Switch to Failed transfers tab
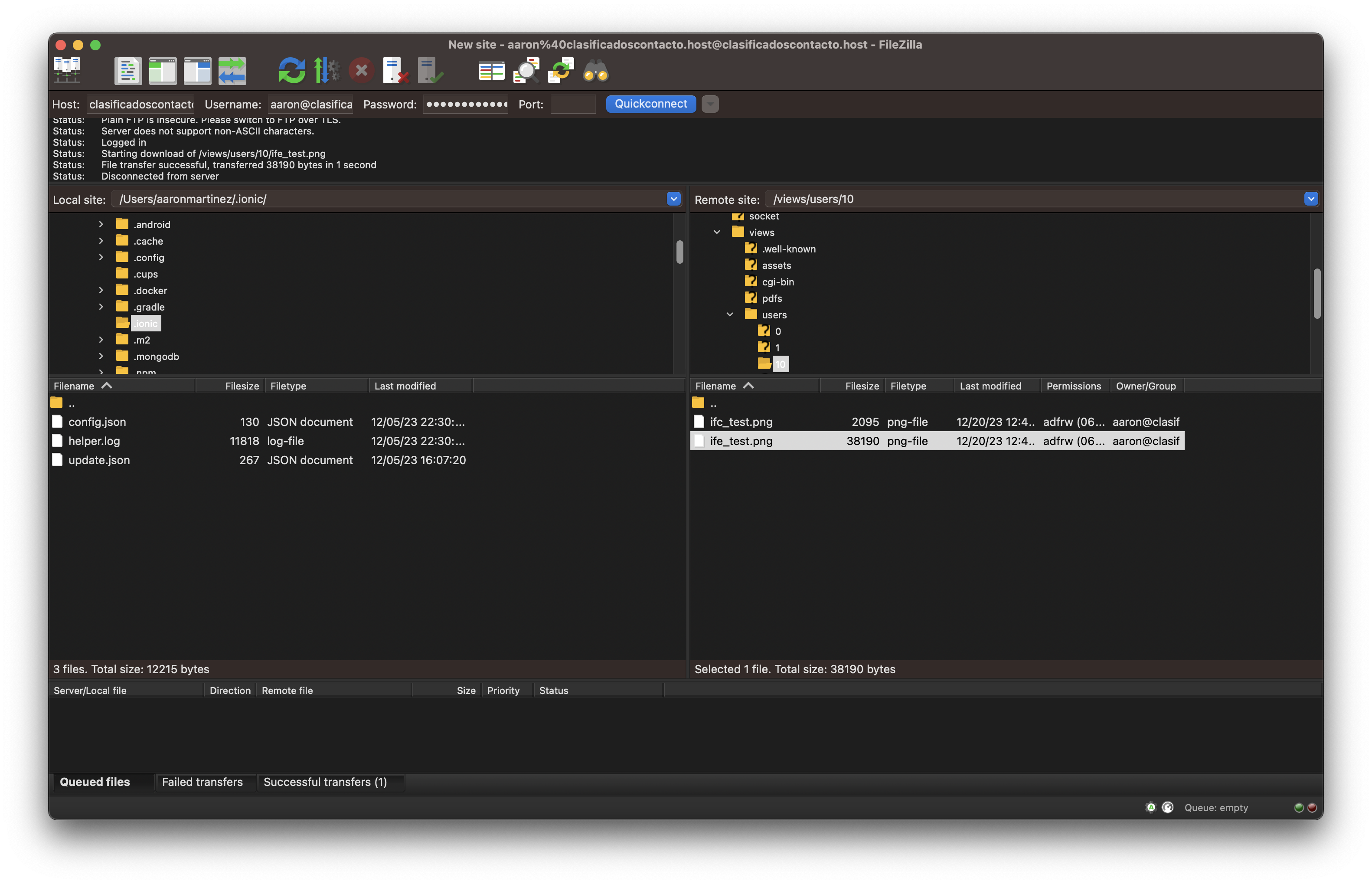Viewport: 1372px width, 884px height. pyautogui.click(x=202, y=782)
